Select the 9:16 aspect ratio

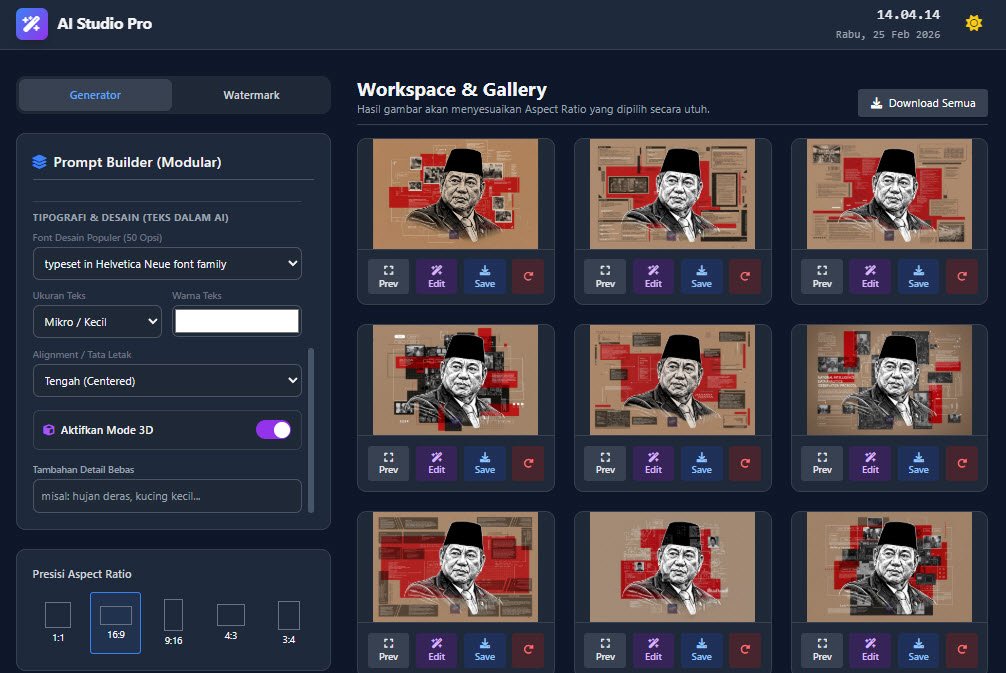coord(173,622)
